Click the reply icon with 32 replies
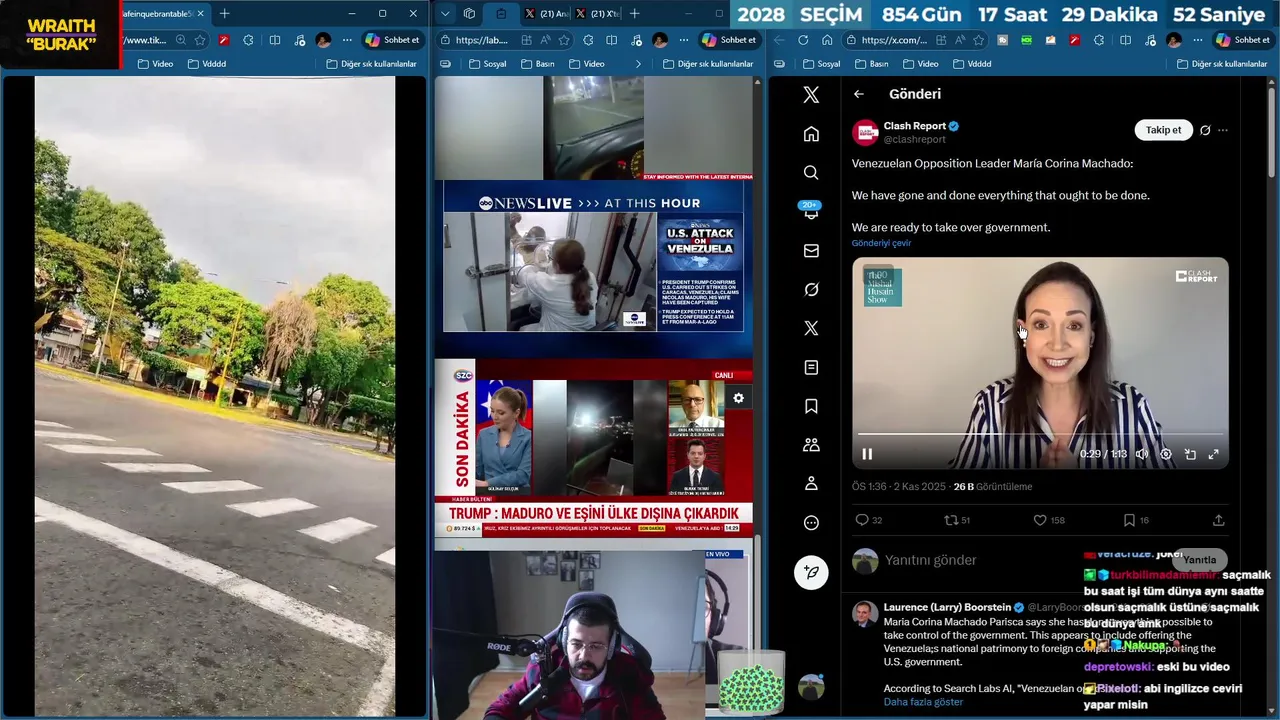 coord(862,520)
